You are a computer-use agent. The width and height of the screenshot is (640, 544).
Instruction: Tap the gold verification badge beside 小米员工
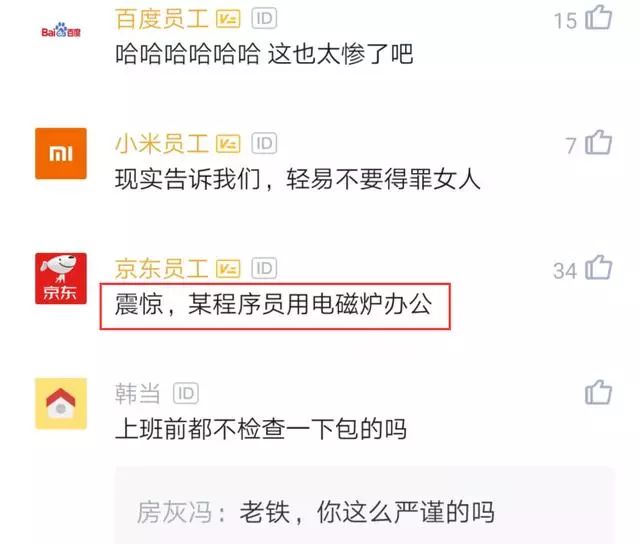tap(228, 144)
